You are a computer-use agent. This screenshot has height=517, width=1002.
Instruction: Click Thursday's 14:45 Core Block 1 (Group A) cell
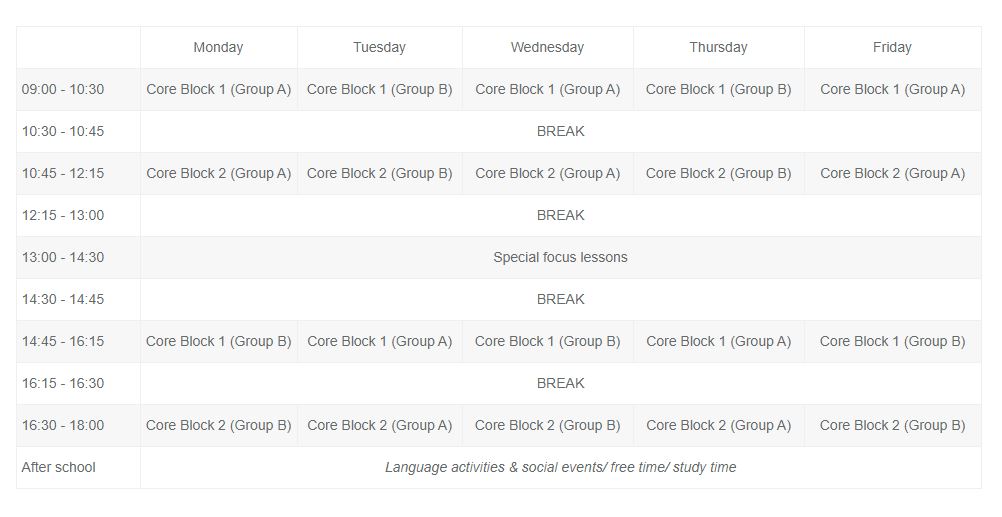[718, 341]
